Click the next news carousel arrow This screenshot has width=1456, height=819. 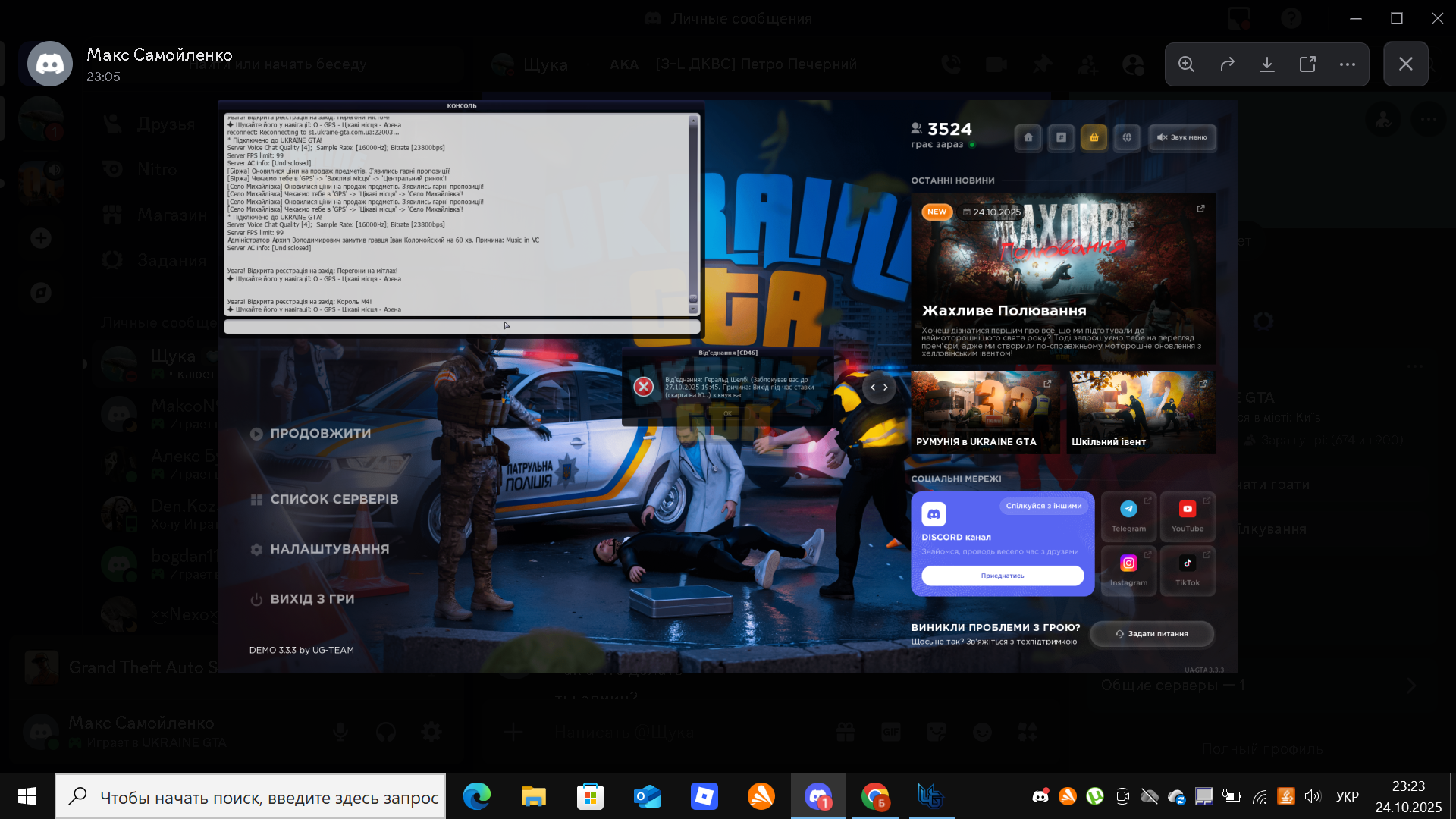point(886,388)
